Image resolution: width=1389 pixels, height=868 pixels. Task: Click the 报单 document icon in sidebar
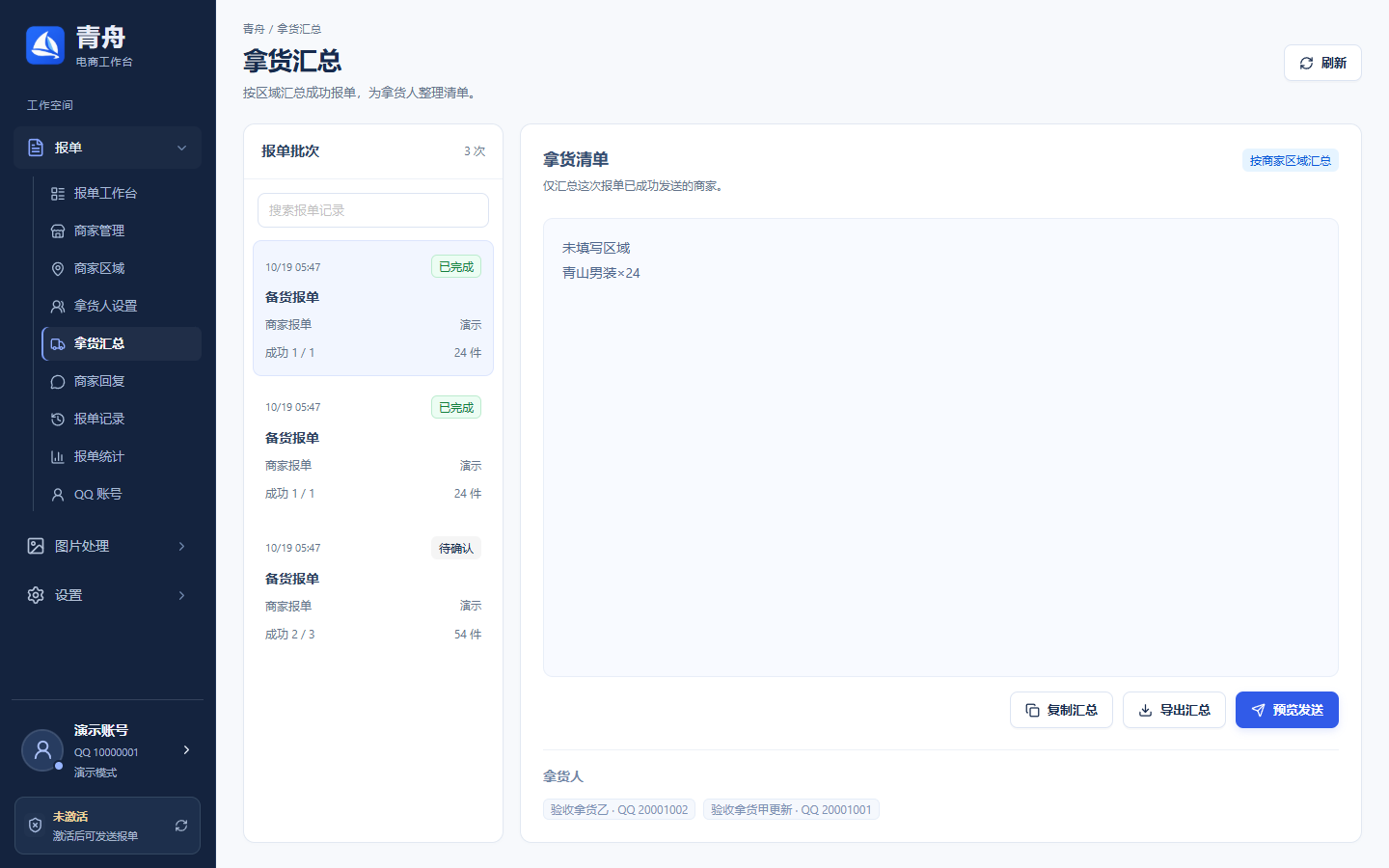[36, 148]
